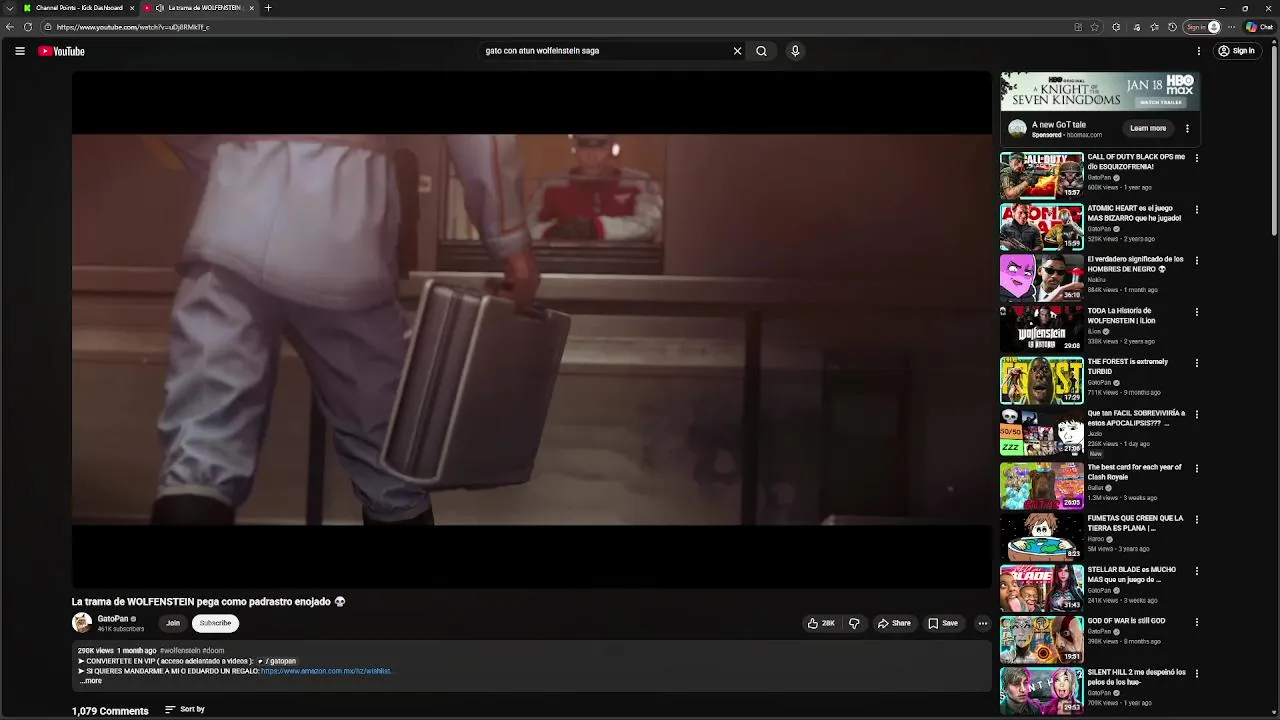Reload the page with refresh icon
Viewport: 1280px width, 720px height.
pos(28,27)
